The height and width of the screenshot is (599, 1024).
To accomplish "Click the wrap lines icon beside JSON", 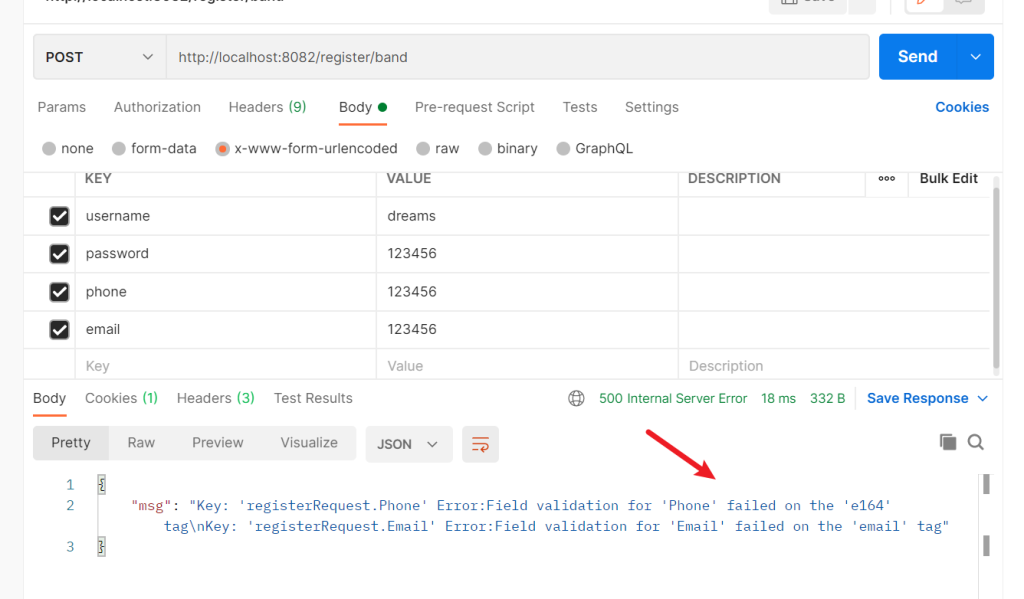I will (x=480, y=444).
